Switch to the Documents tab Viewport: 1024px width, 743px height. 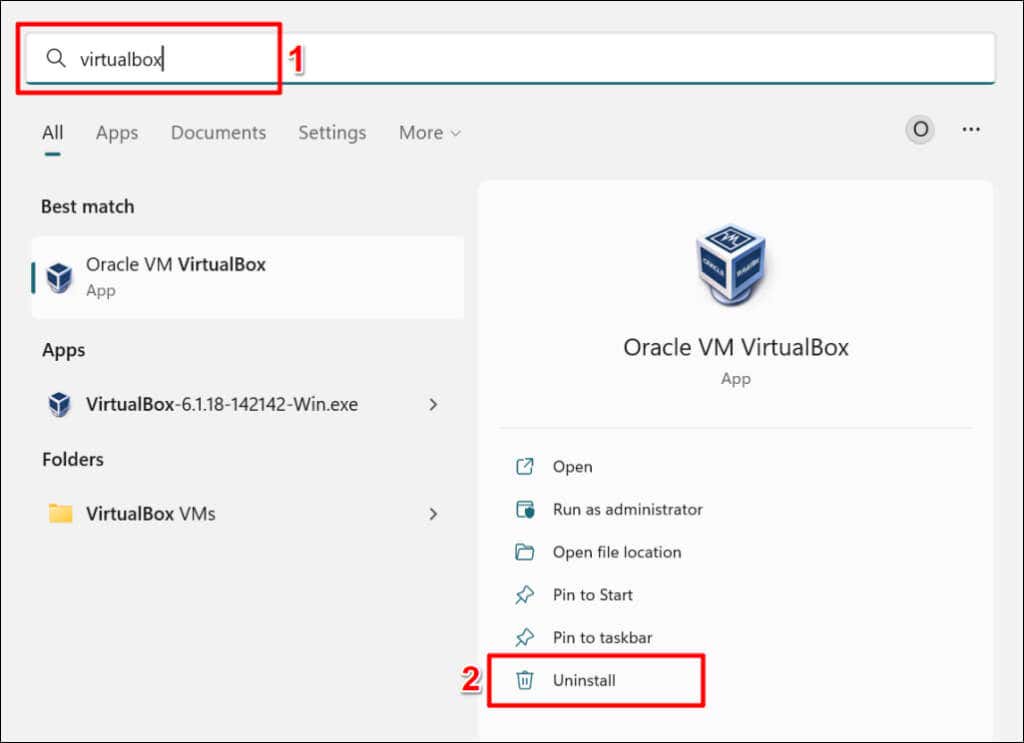point(218,133)
